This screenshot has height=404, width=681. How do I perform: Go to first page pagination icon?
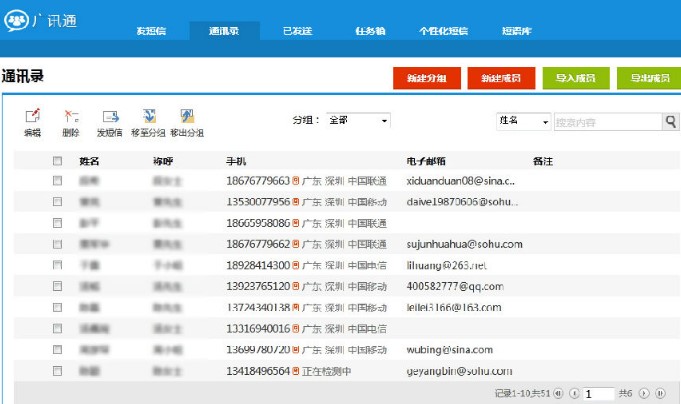pyautogui.click(x=558, y=394)
